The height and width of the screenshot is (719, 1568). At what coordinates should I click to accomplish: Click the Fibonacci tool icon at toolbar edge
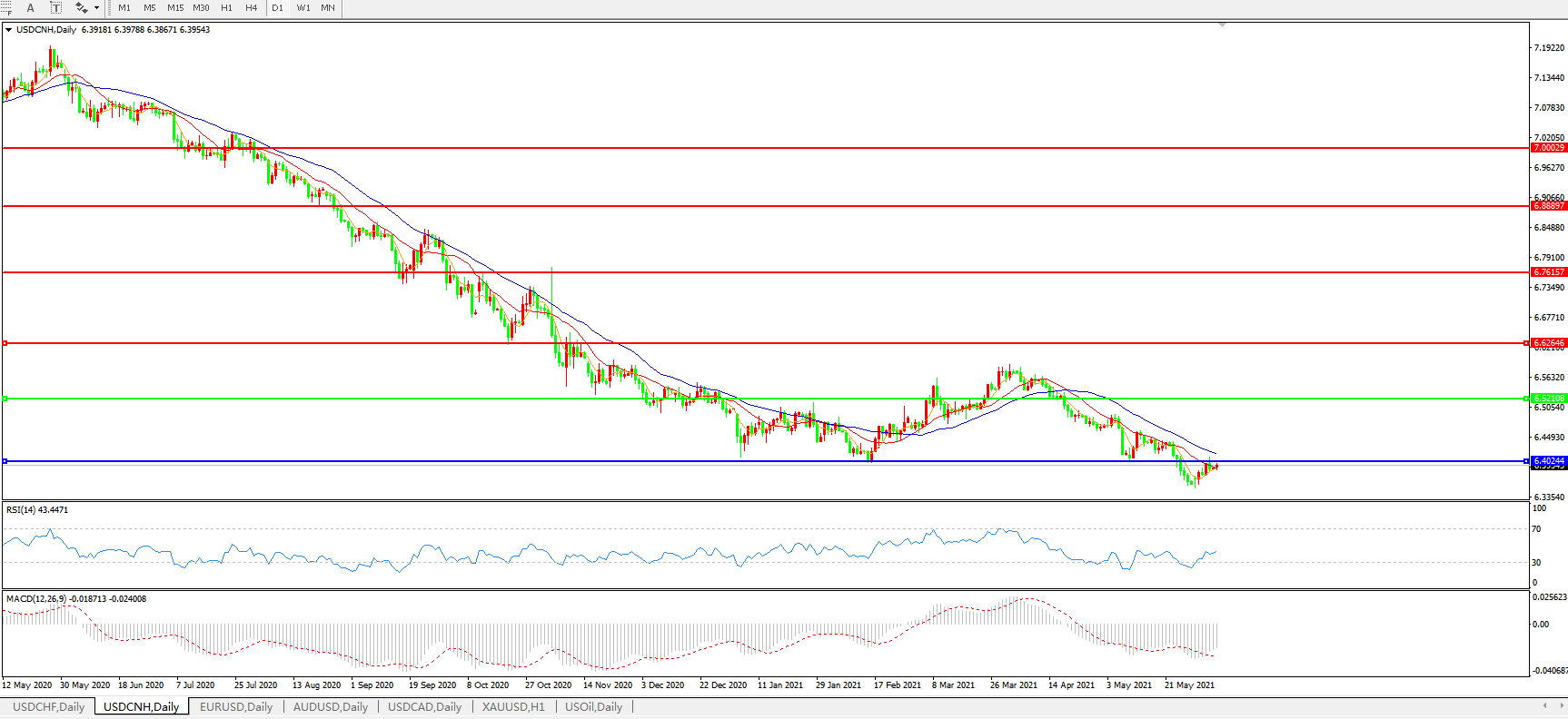point(5,8)
